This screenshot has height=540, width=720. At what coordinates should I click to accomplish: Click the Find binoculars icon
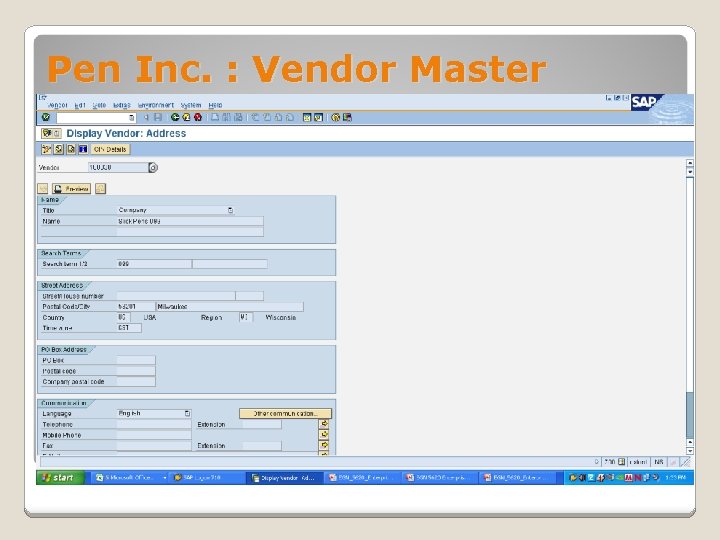click(226, 117)
